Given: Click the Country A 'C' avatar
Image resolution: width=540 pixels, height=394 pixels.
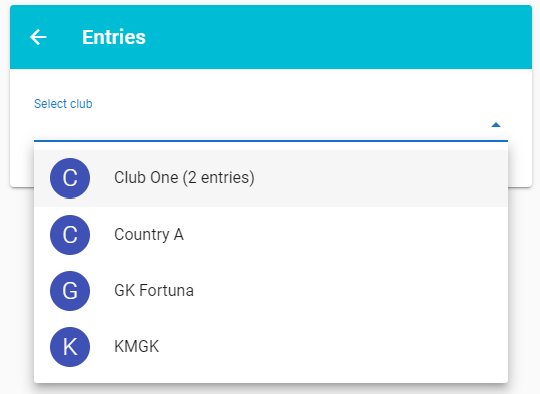Looking at the screenshot, I should [x=70, y=235].
